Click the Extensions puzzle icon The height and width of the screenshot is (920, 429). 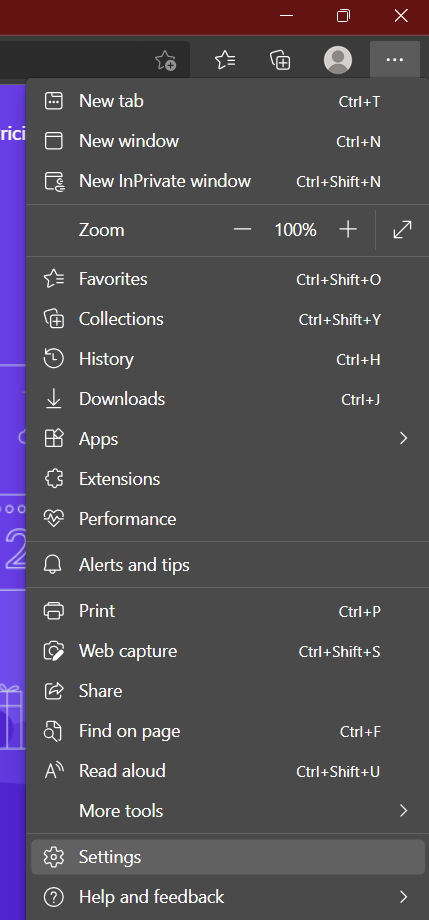53,479
